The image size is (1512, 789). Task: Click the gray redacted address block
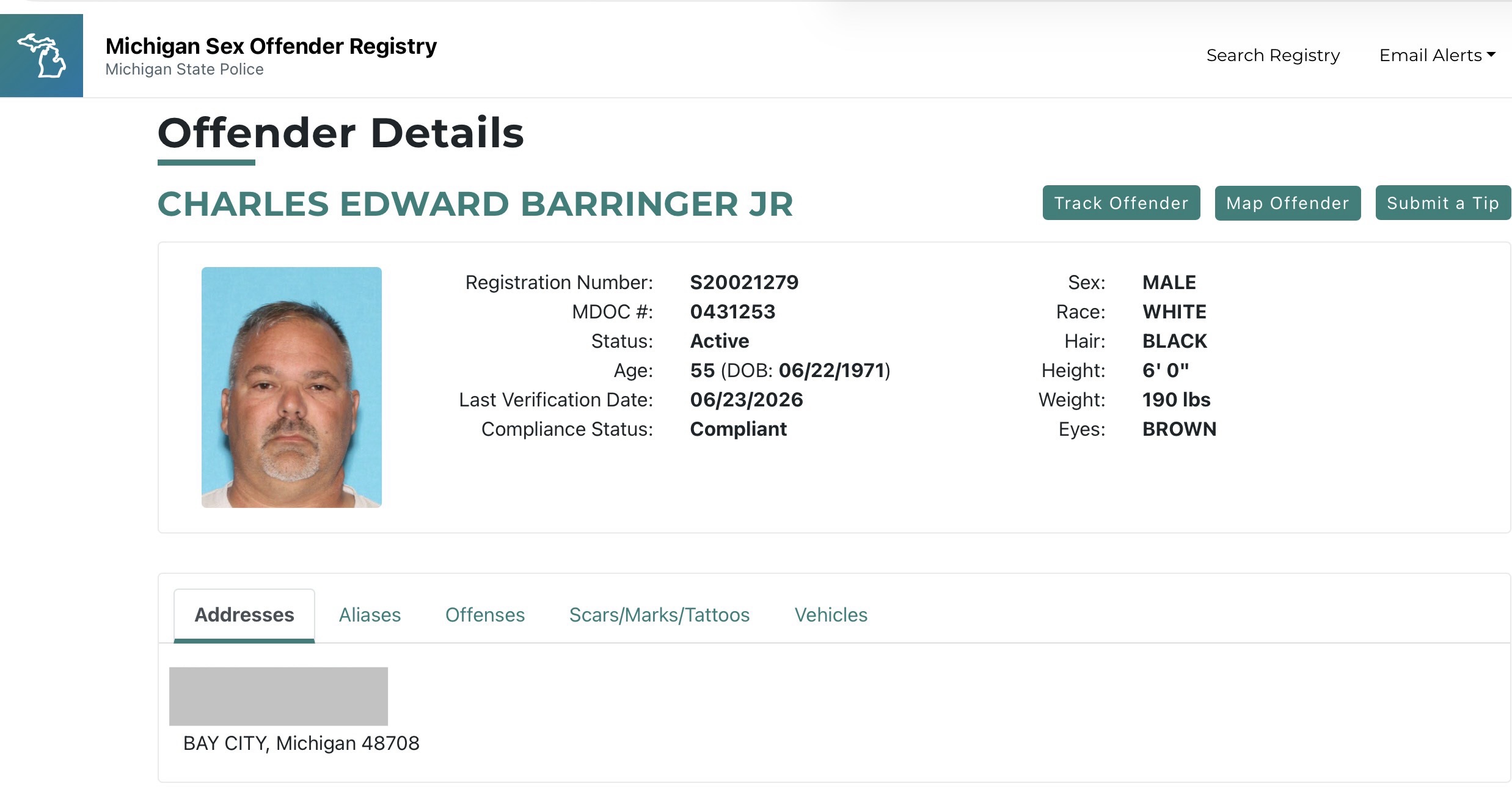tap(279, 696)
